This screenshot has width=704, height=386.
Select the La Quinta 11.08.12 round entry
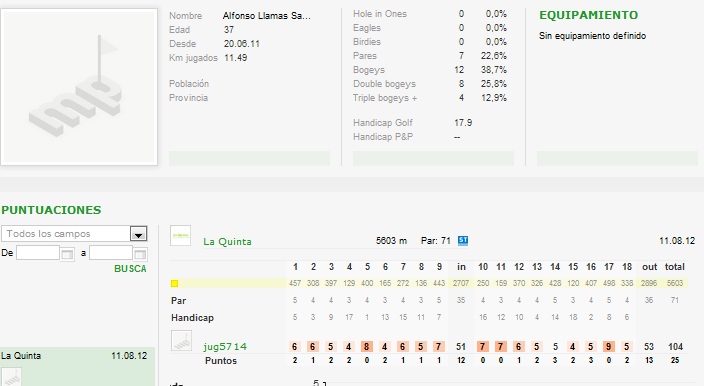tap(78, 356)
